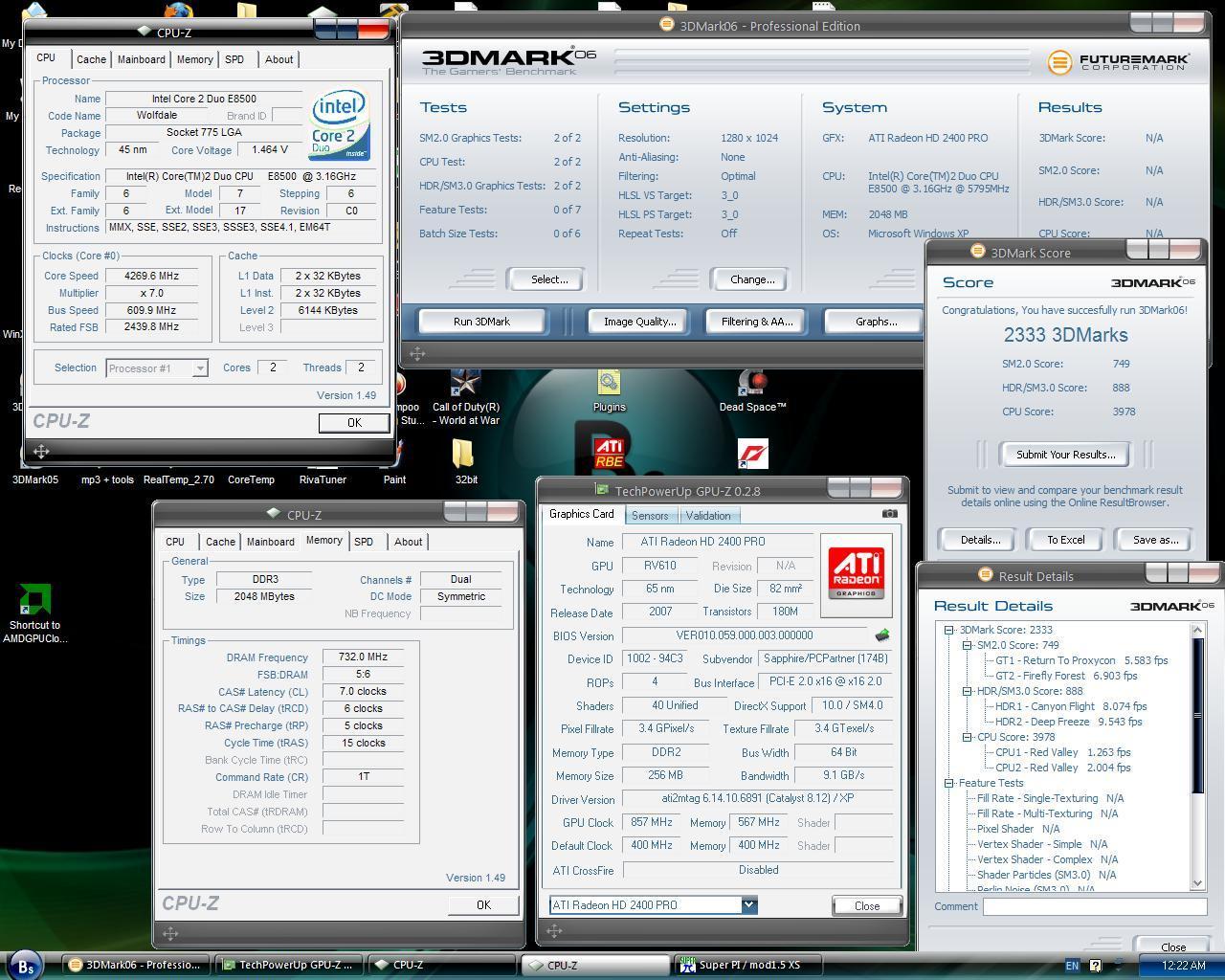Open the CPU tab in the lower CPU-Z window
The image size is (1225, 980).
pyautogui.click(x=175, y=542)
